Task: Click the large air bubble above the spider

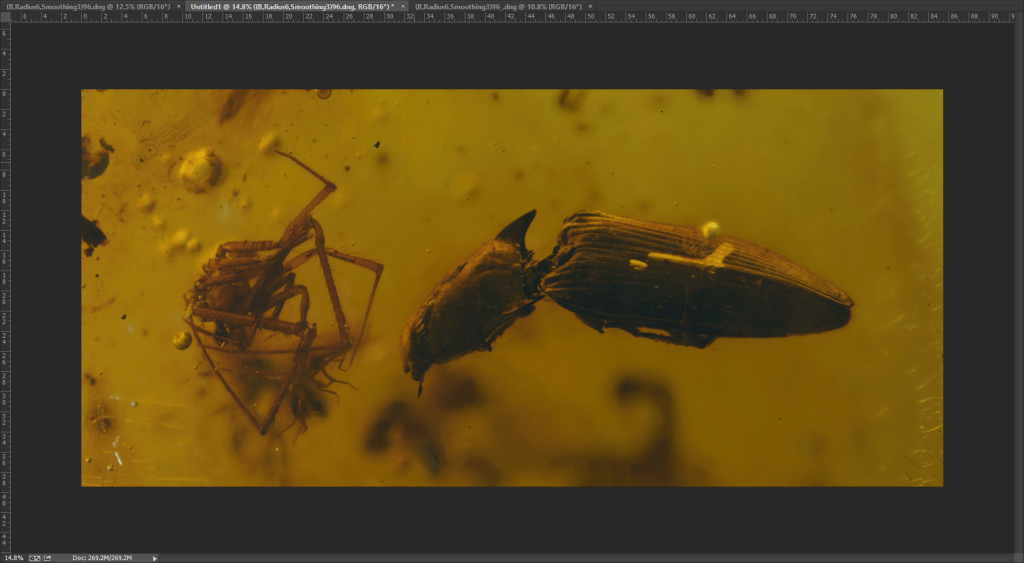Action: pyautogui.click(x=199, y=168)
